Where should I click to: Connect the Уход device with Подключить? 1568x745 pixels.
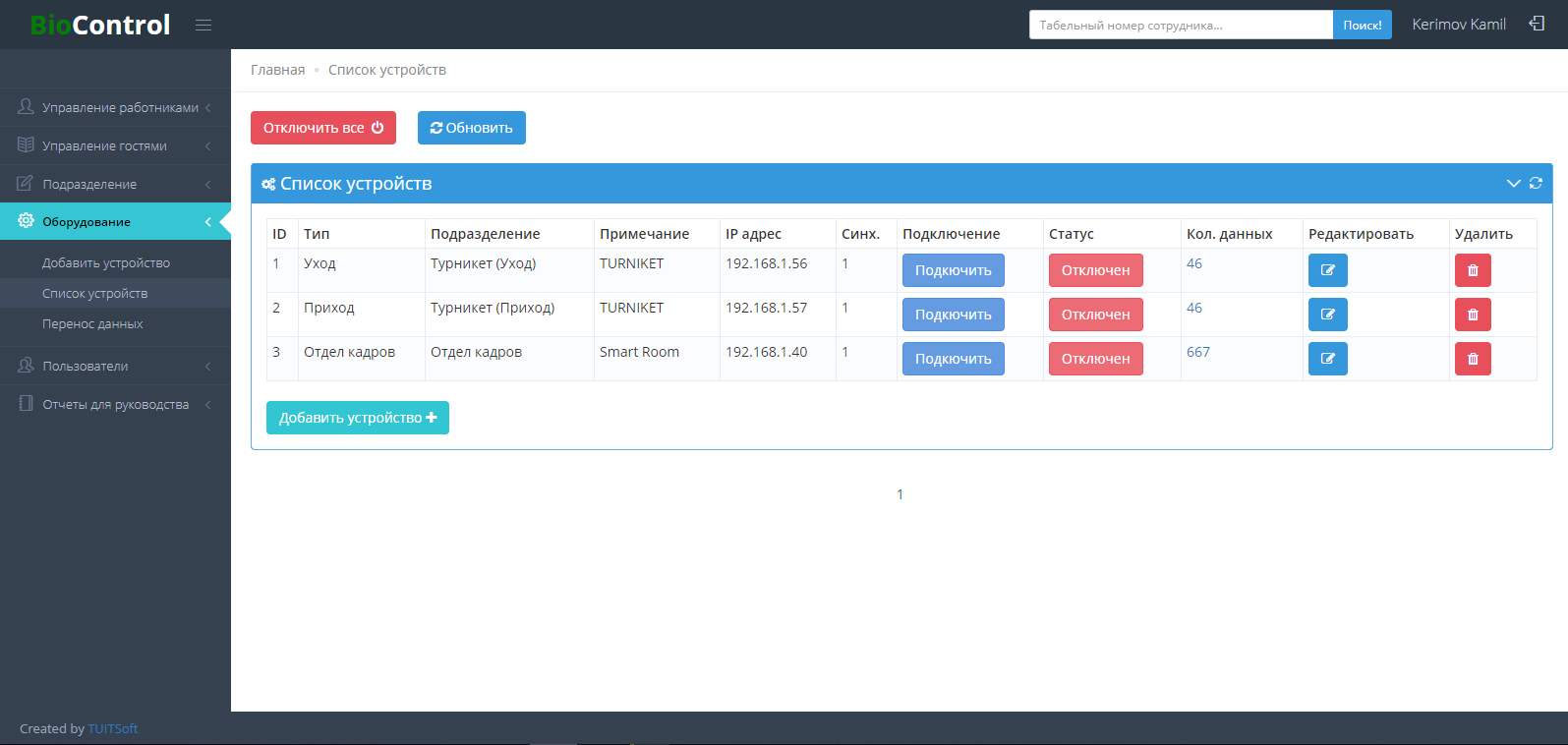coord(953,270)
